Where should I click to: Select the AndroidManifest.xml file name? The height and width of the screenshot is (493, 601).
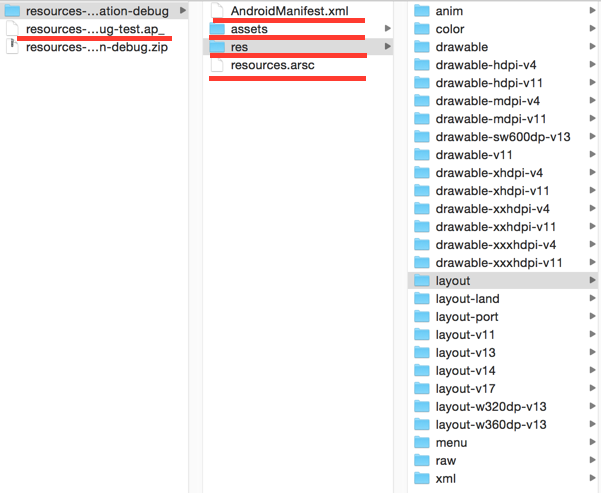click(x=290, y=11)
